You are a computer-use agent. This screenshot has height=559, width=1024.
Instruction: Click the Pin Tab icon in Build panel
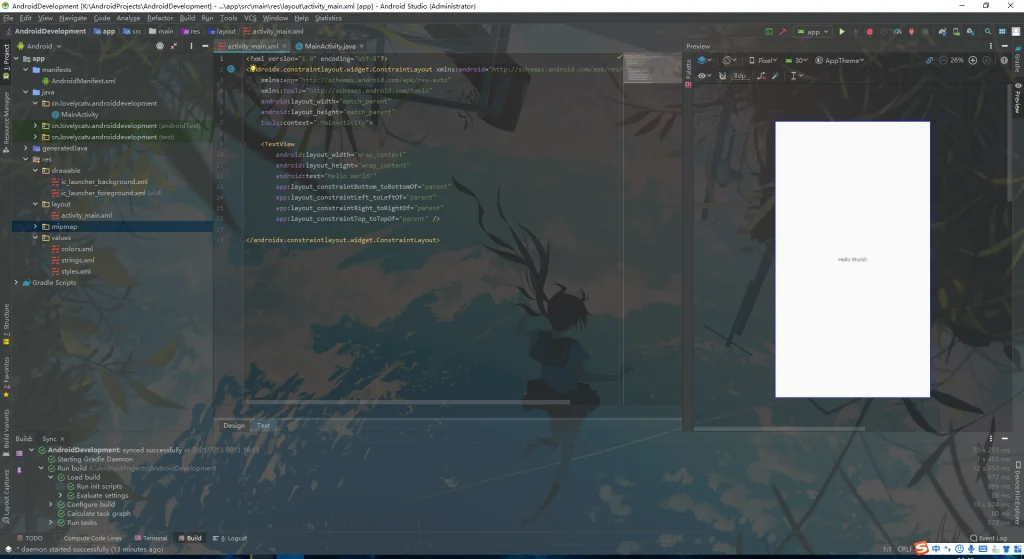click(19, 470)
